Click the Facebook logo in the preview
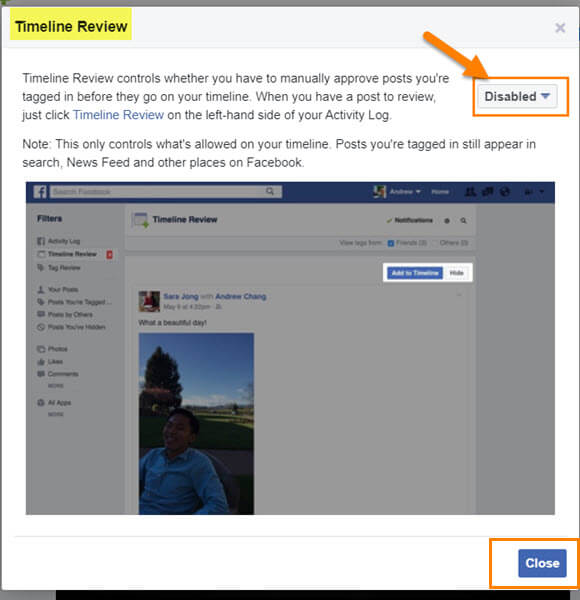Screen dimensions: 580x600 click(x=40, y=192)
